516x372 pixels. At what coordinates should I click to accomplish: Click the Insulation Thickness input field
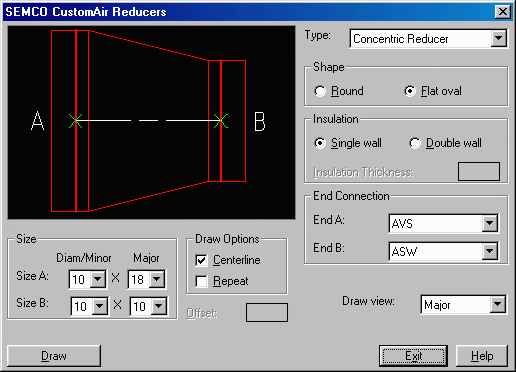click(x=479, y=171)
